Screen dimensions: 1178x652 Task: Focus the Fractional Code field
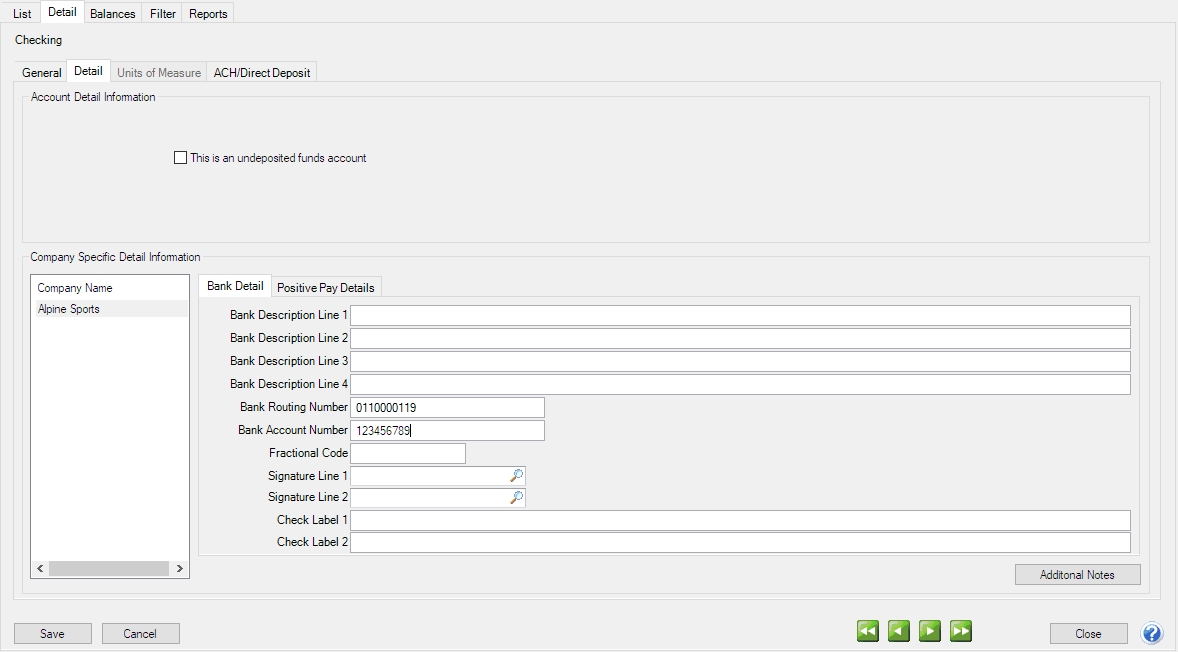[x=407, y=453]
